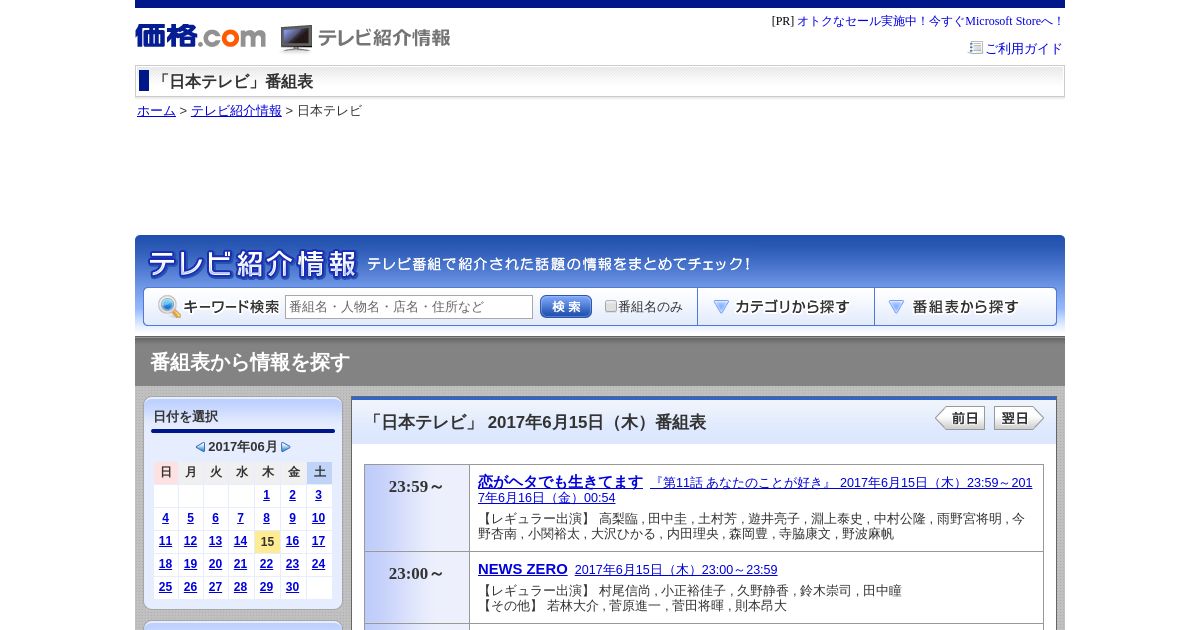Open the Microsoft Store PR ad link
1200x630 pixels.
click(x=930, y=21)
